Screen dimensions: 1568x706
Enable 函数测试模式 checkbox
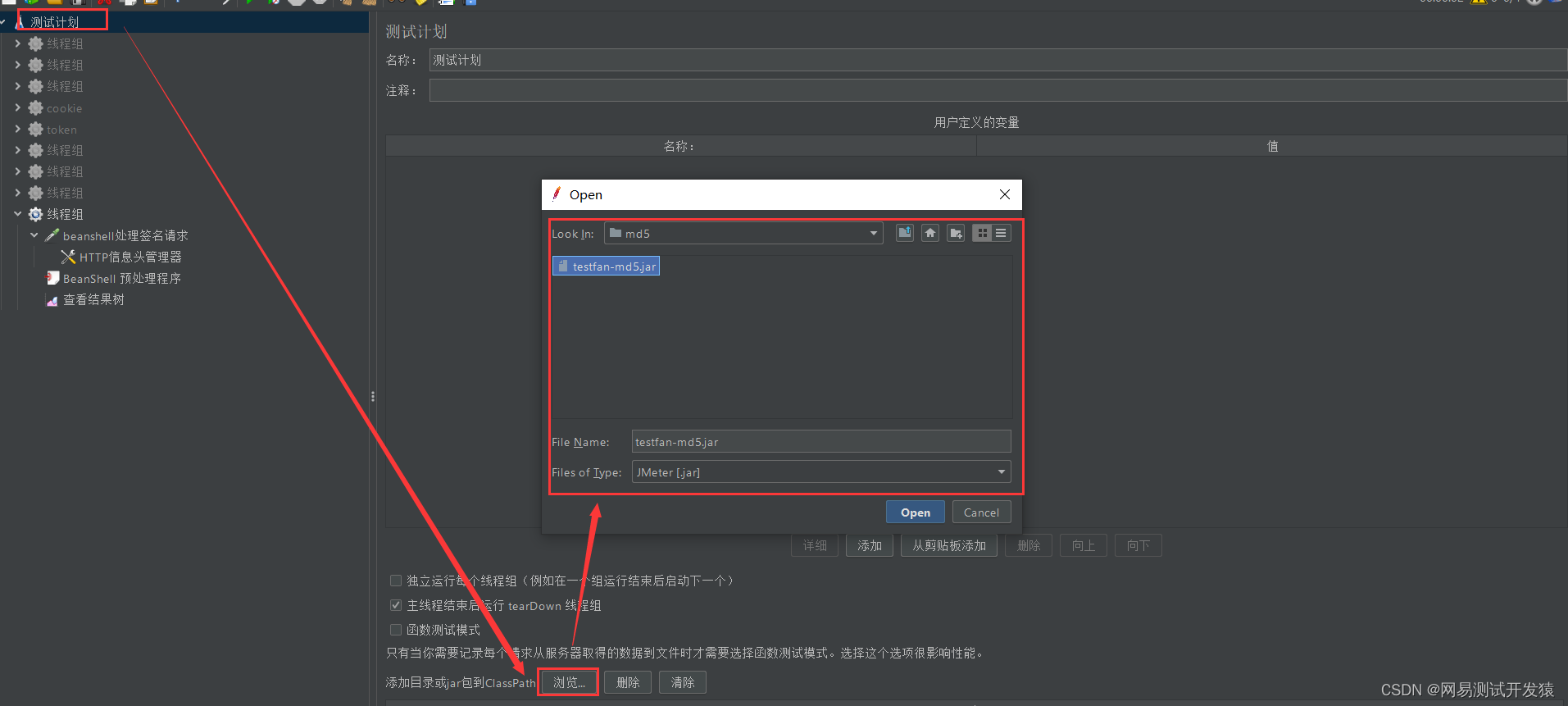click(x=396, y=630)
